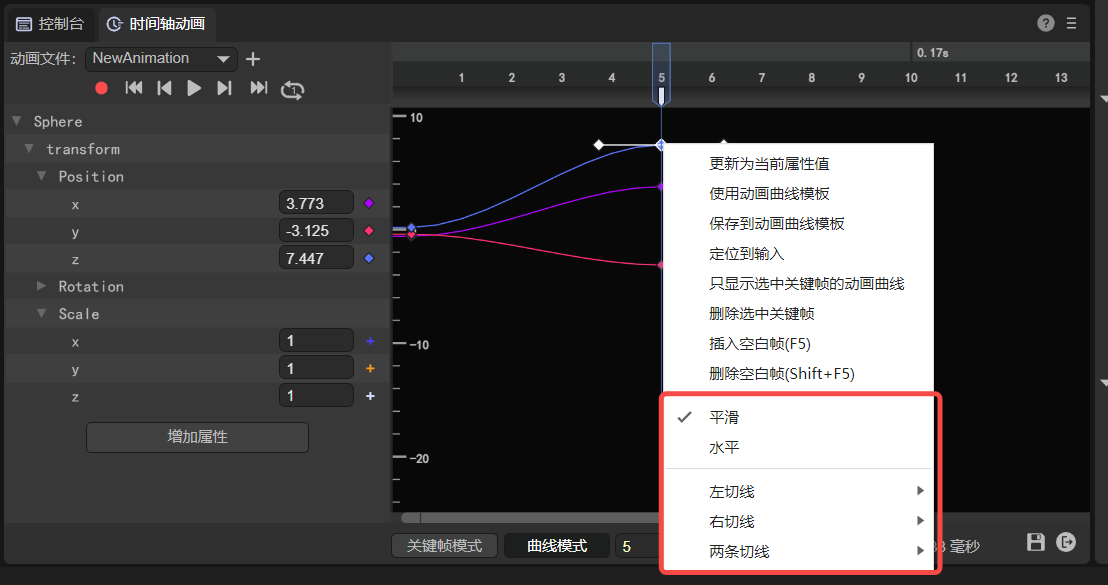1108x585 pixels.
Task: Exit animation editing mode icon
Action: pos(1067,542)
